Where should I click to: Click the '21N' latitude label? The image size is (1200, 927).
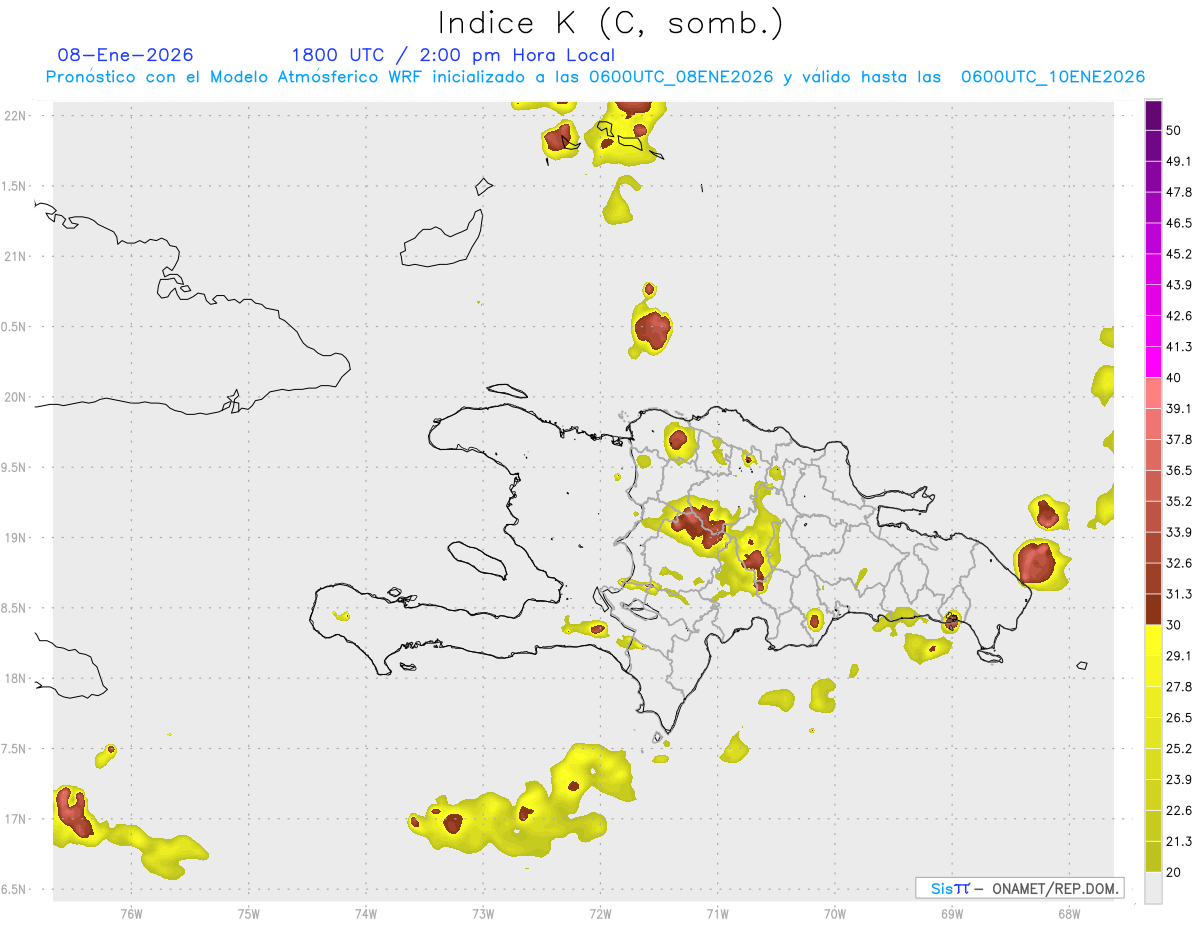click(17, 256)
